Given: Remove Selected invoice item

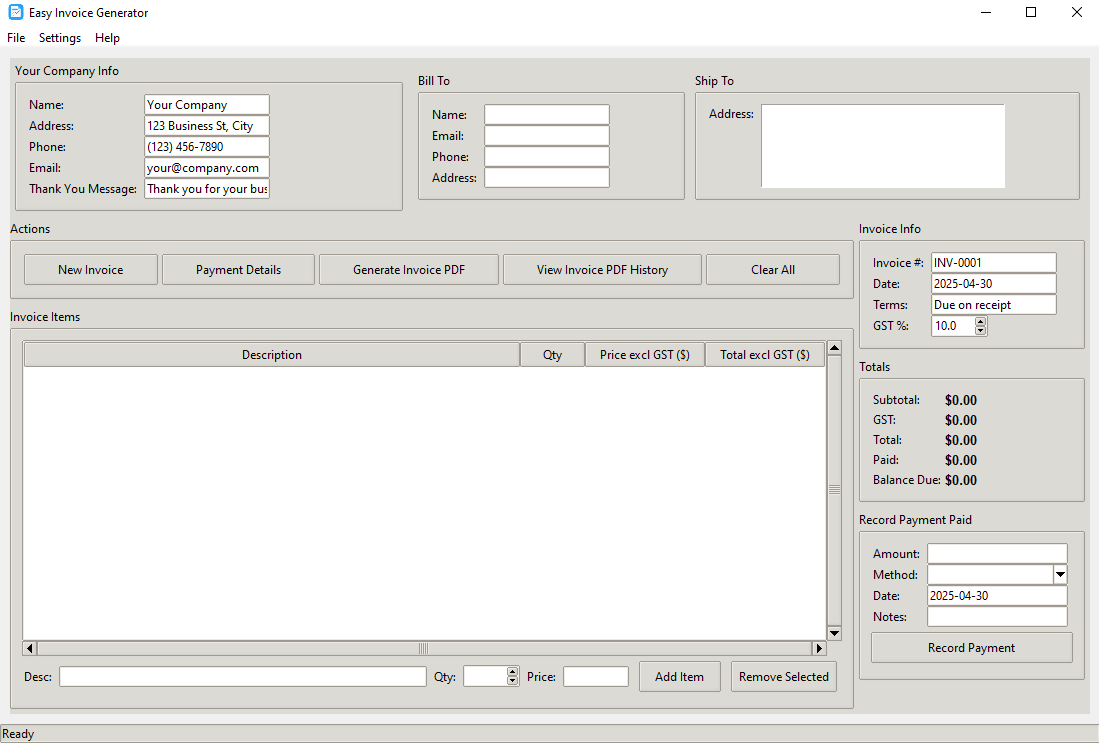Looking at the screenshot, I should point(783,676).
